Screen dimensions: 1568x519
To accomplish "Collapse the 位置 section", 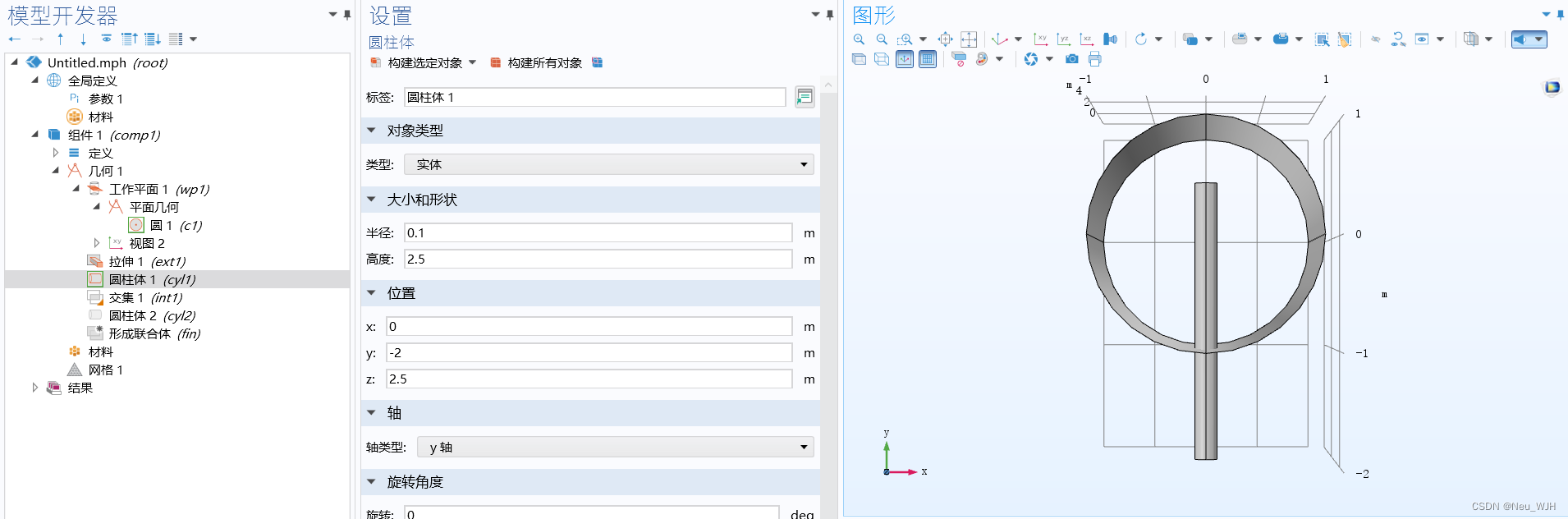I will (x=371, y=293).
